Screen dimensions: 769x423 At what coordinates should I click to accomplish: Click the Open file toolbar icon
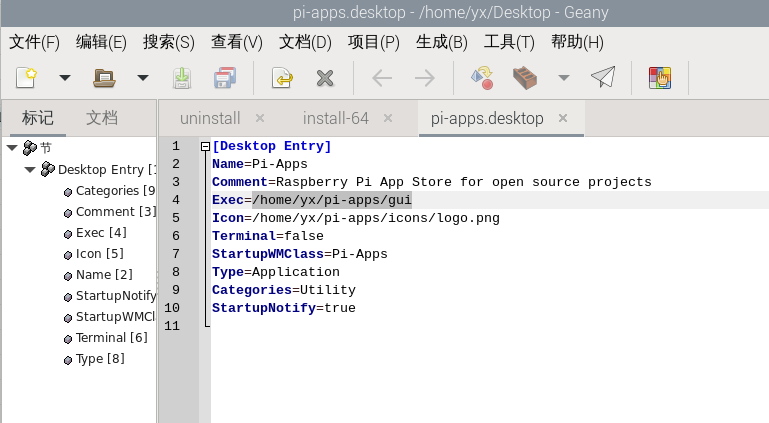point(104,78)
